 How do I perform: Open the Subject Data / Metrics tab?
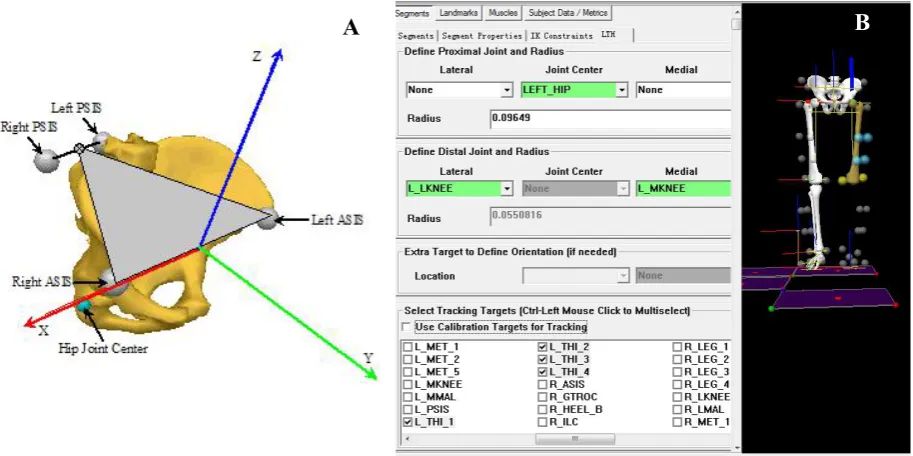click(568, 13)
